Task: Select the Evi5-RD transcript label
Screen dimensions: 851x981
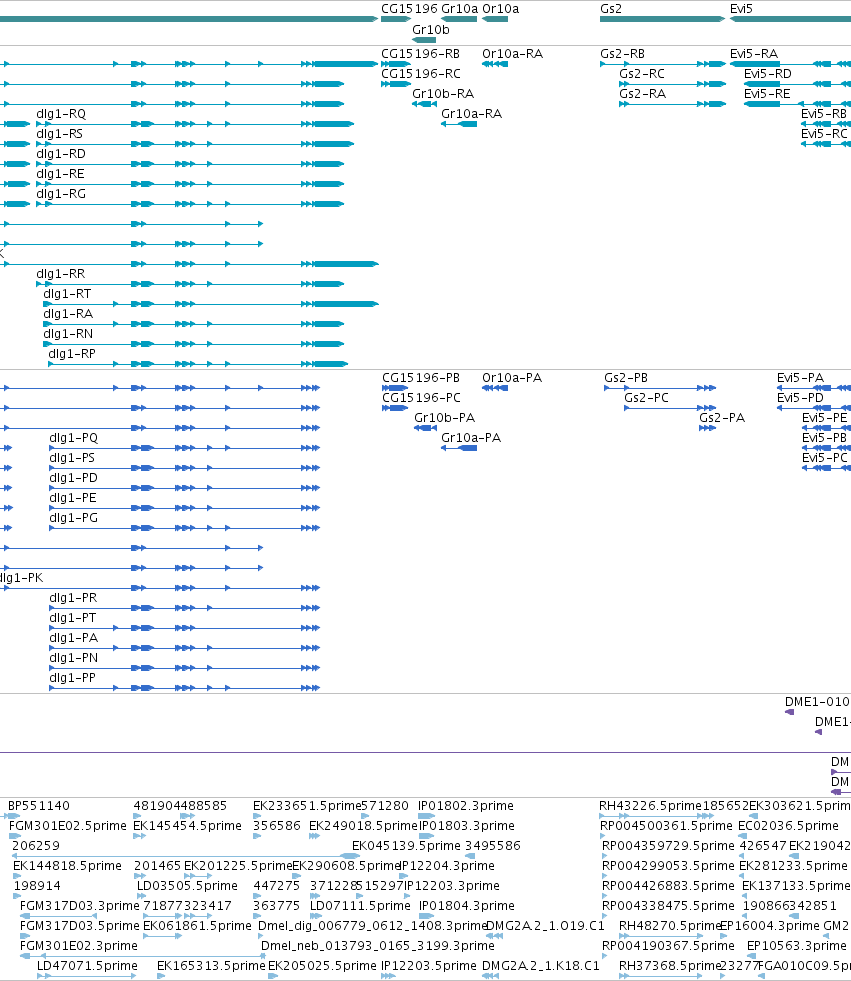Action: pyautogui.click(x=768, y=74)
